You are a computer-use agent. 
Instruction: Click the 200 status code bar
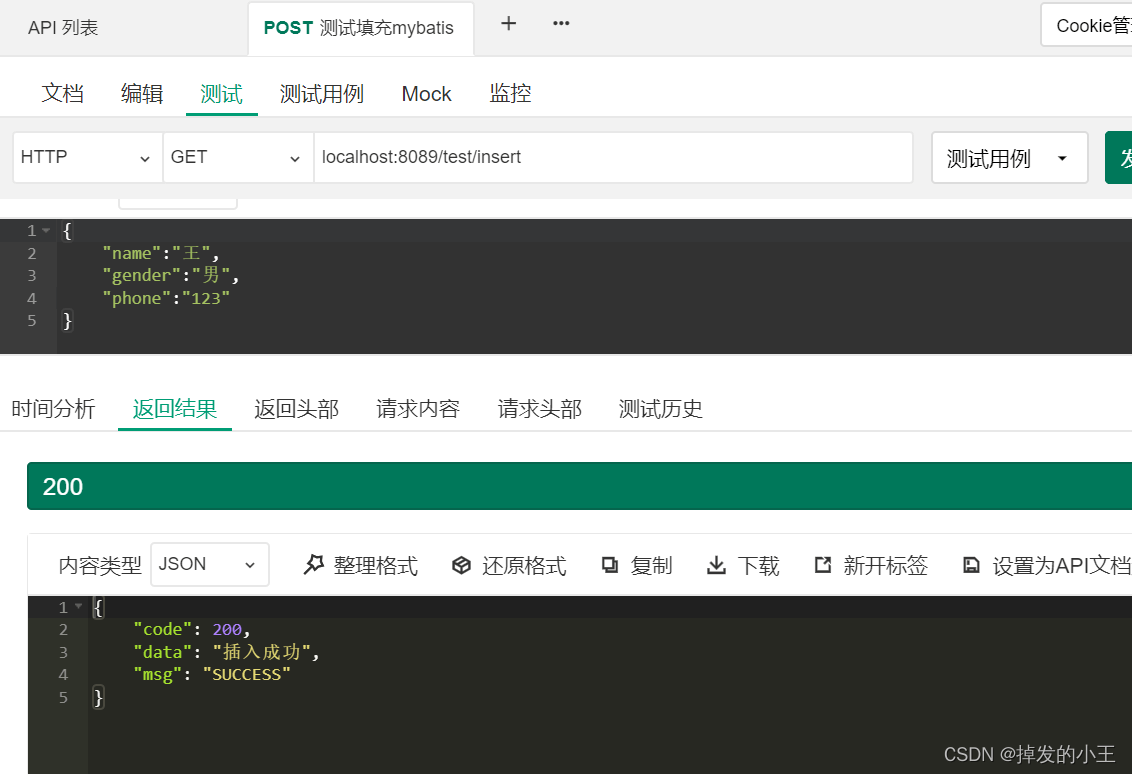(580, 486)
